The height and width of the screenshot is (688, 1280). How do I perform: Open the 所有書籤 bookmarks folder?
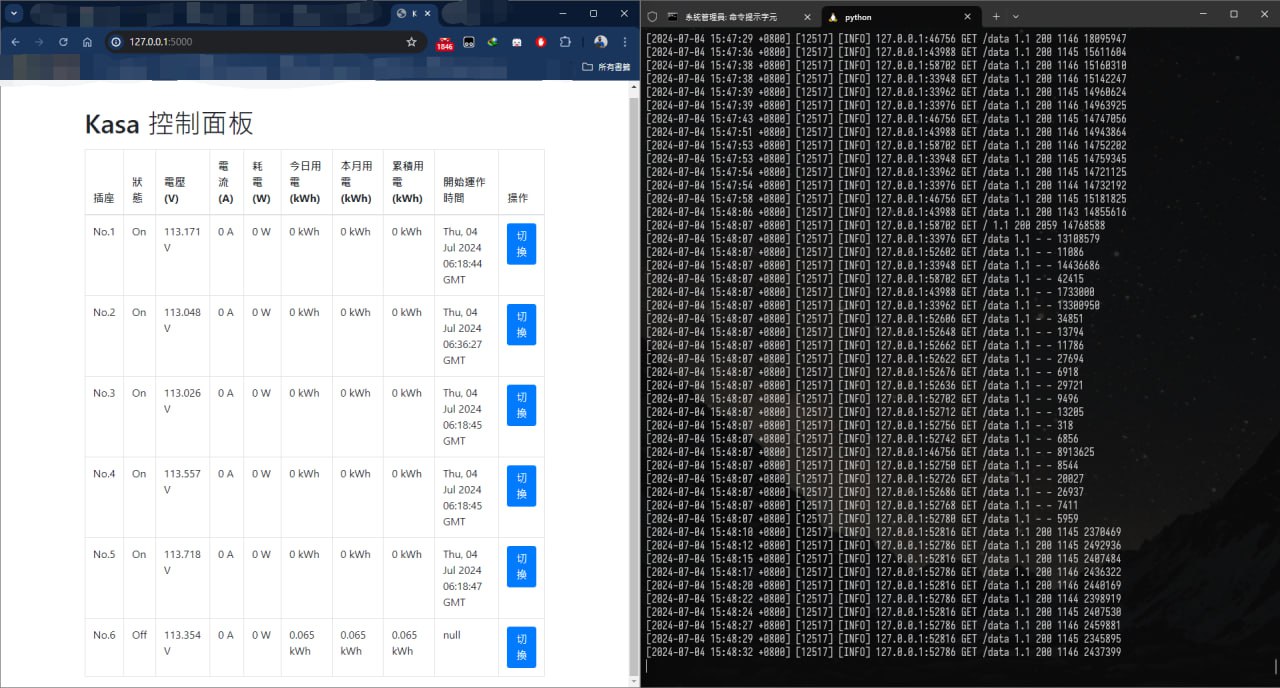click(x=606, y=67)
